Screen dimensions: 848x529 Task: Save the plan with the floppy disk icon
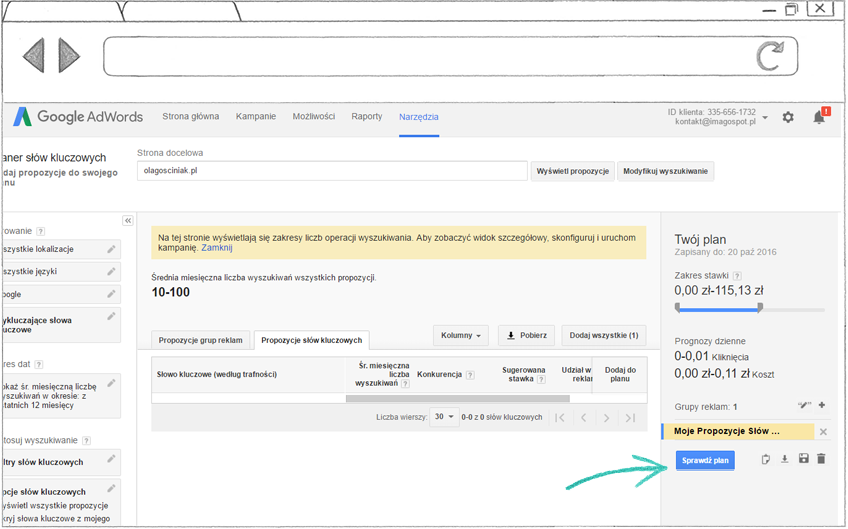804,459
